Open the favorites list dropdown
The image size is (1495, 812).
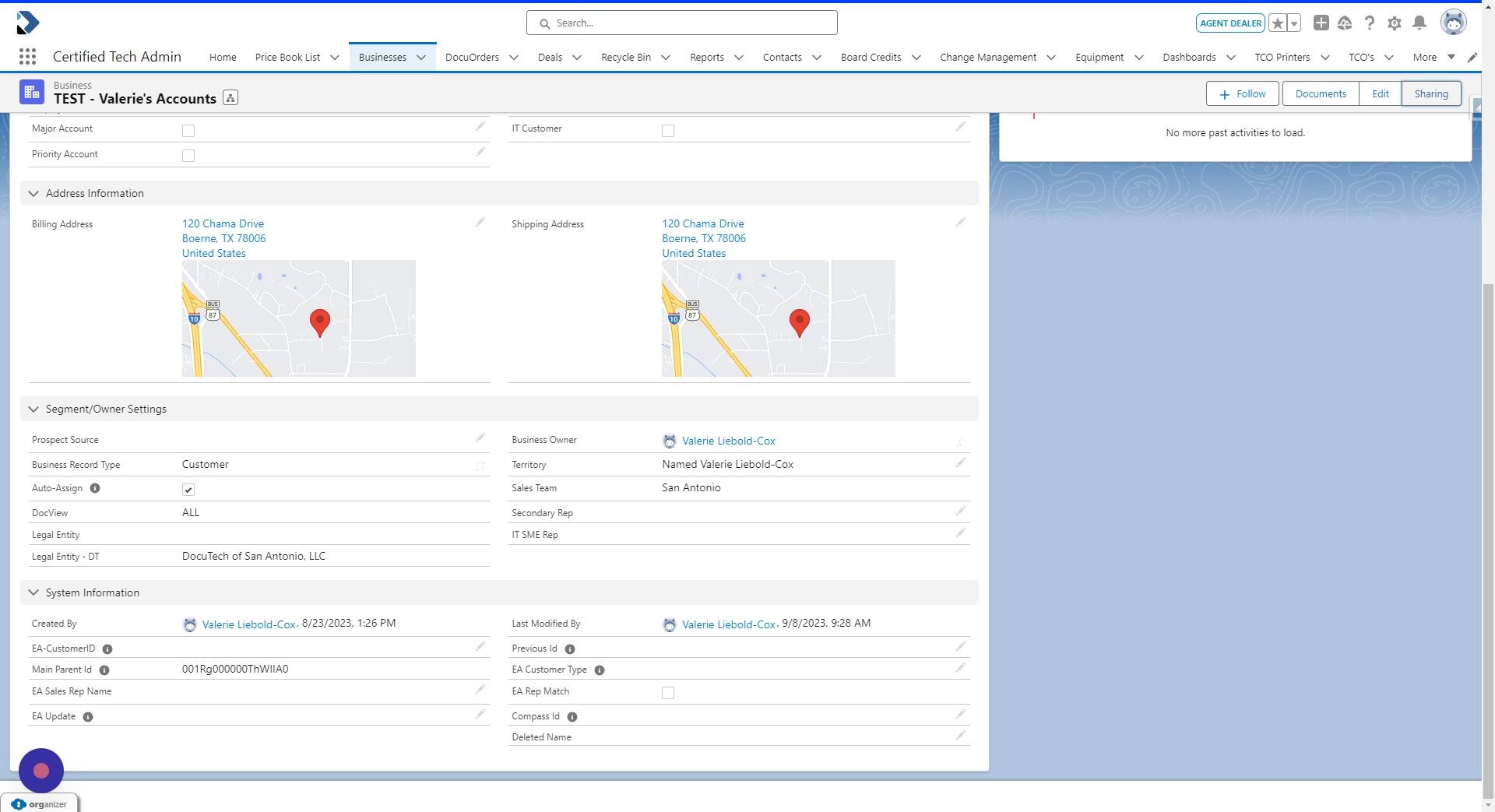(1294, 23)
